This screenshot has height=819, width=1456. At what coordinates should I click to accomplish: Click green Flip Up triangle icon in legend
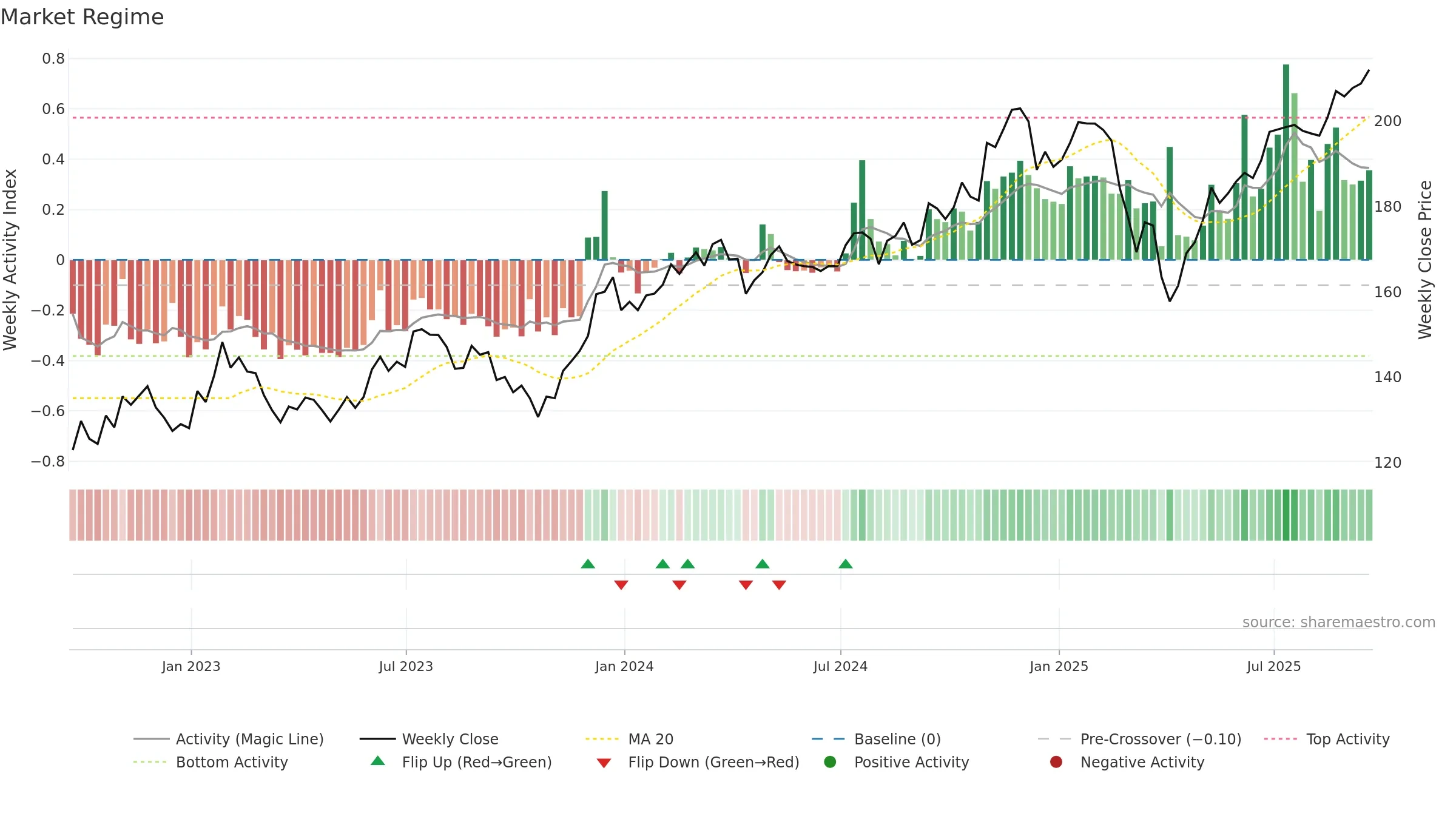378,761
